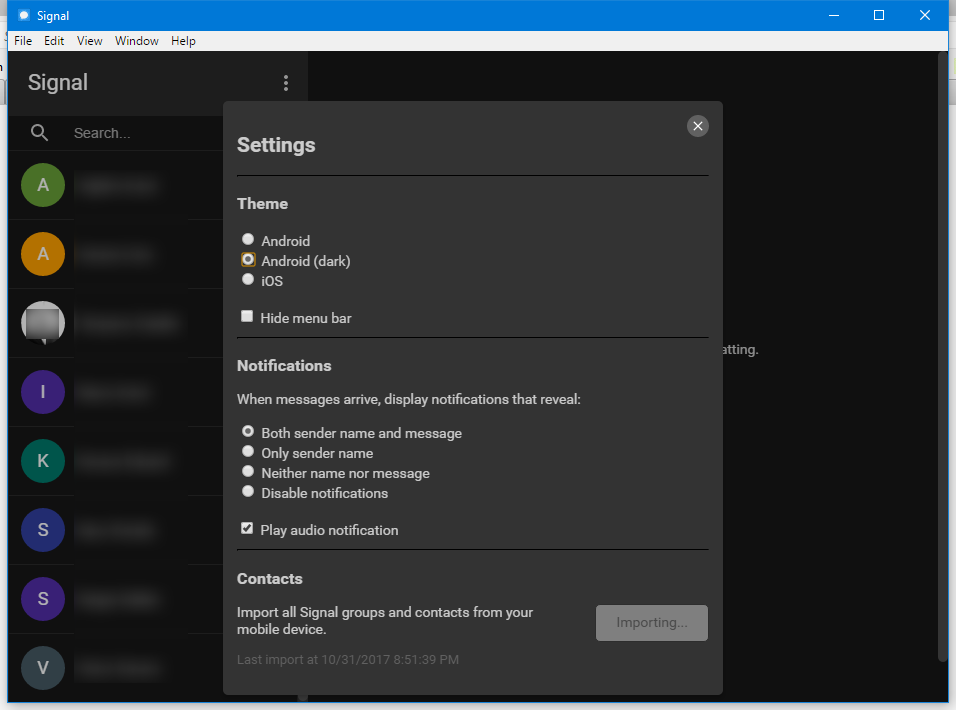The image size is (956, 710).
Task: Open the purple 'I' avatar conversation
Action: point(43,392)
